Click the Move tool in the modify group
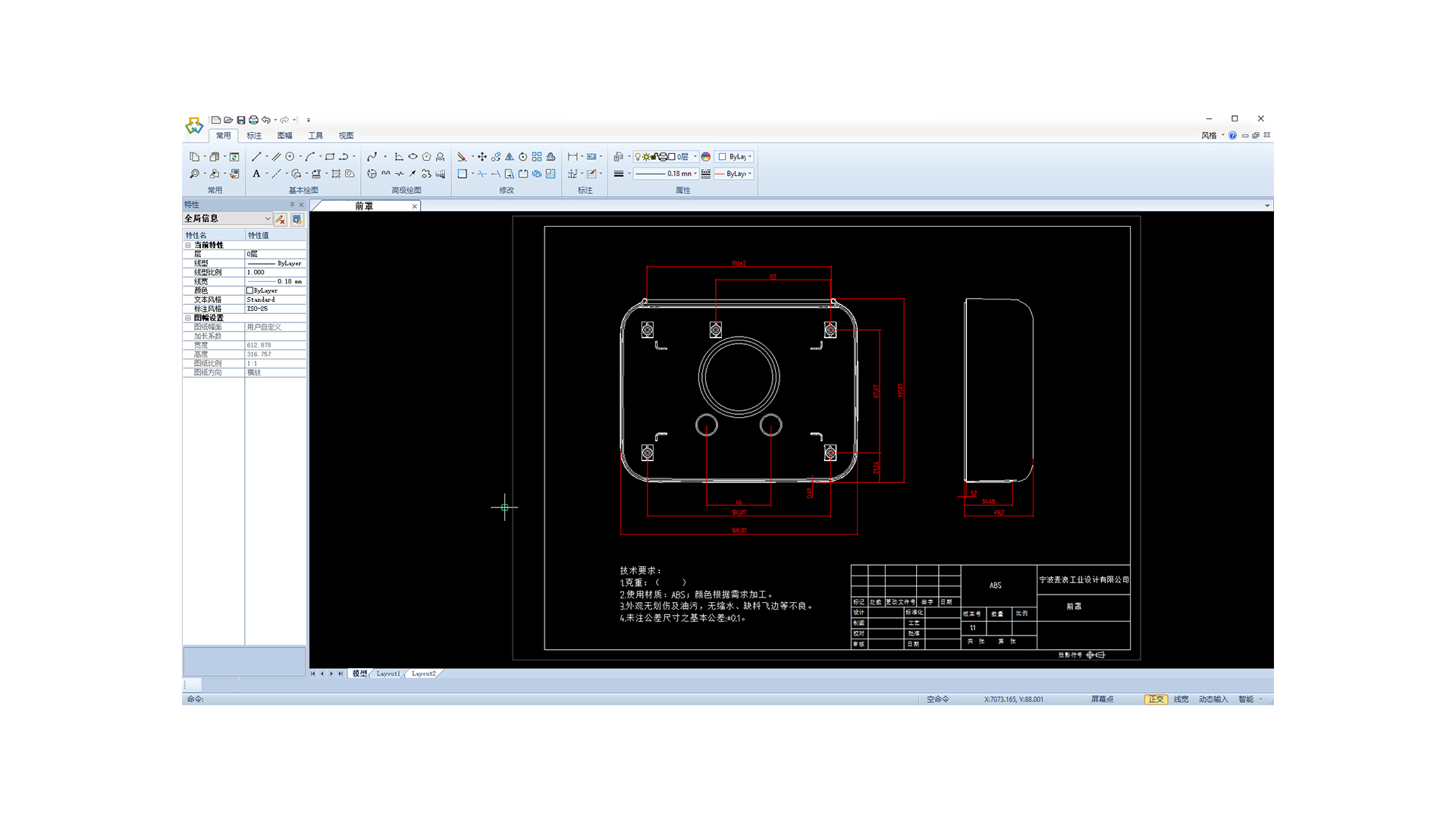Image resolution: width=1456 pixels, height=819 pixels. pos(482,157)
